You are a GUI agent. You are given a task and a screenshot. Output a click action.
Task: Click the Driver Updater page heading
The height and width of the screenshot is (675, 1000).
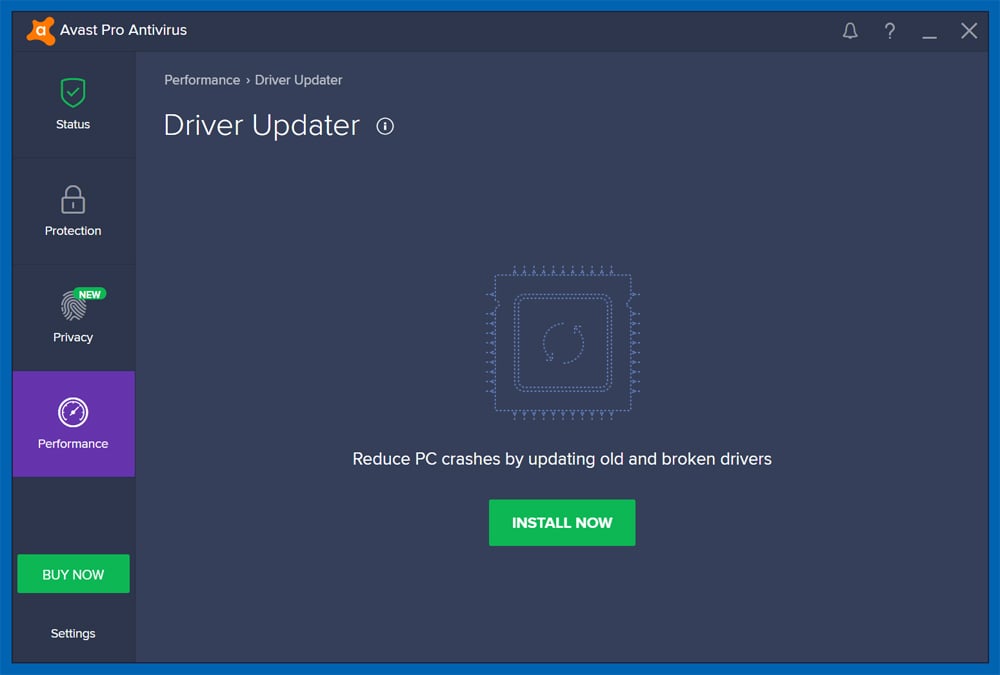pyautogui.click(x=261, y=126)
